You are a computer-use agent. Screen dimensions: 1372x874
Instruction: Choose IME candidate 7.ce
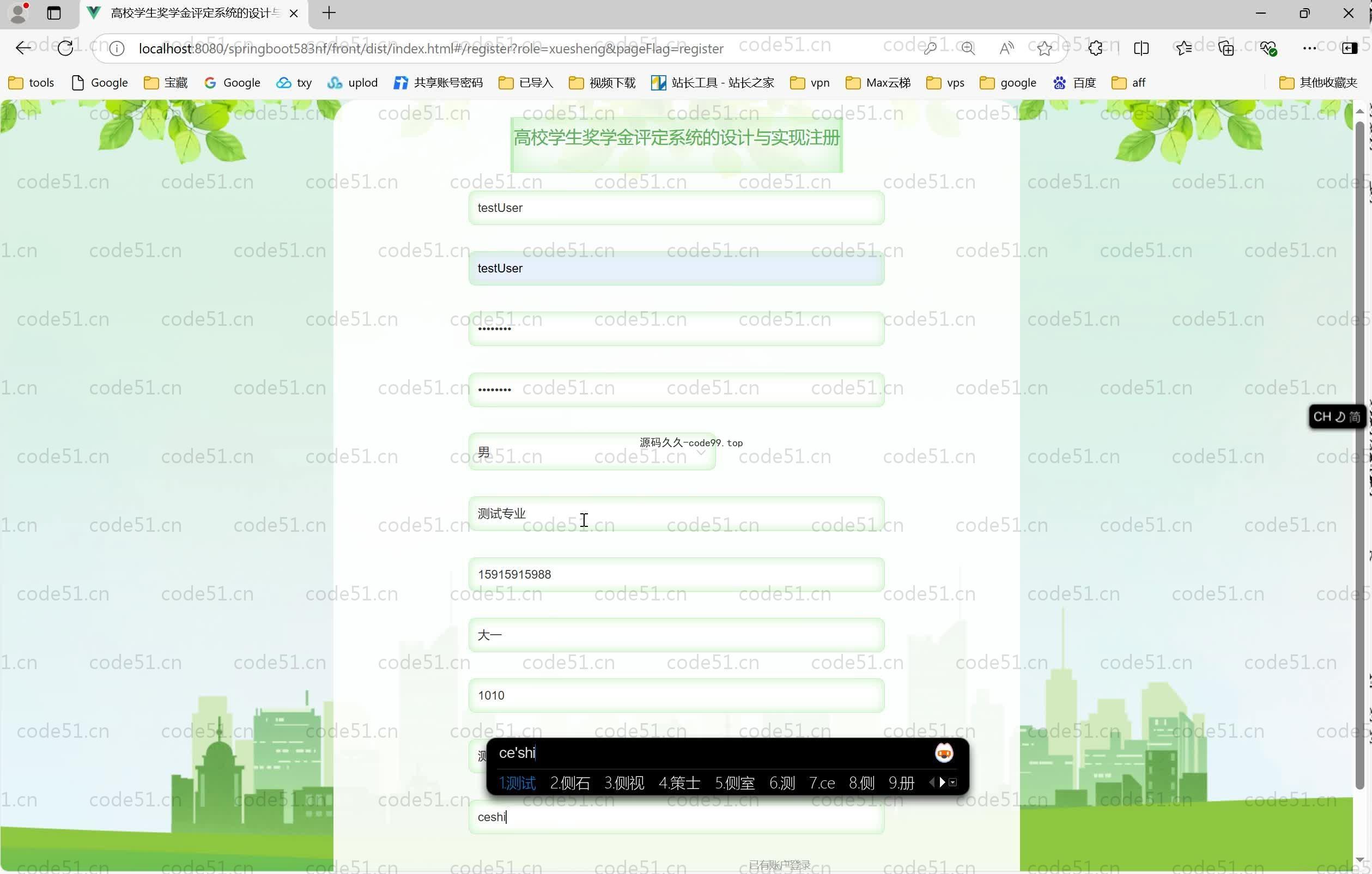click(822, 783)
